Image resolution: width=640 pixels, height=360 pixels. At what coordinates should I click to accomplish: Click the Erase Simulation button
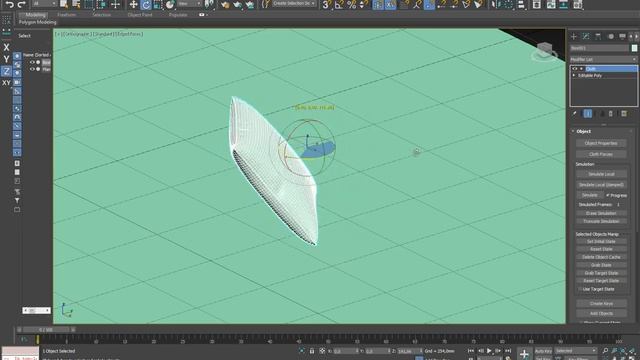[x=601, y=213]
